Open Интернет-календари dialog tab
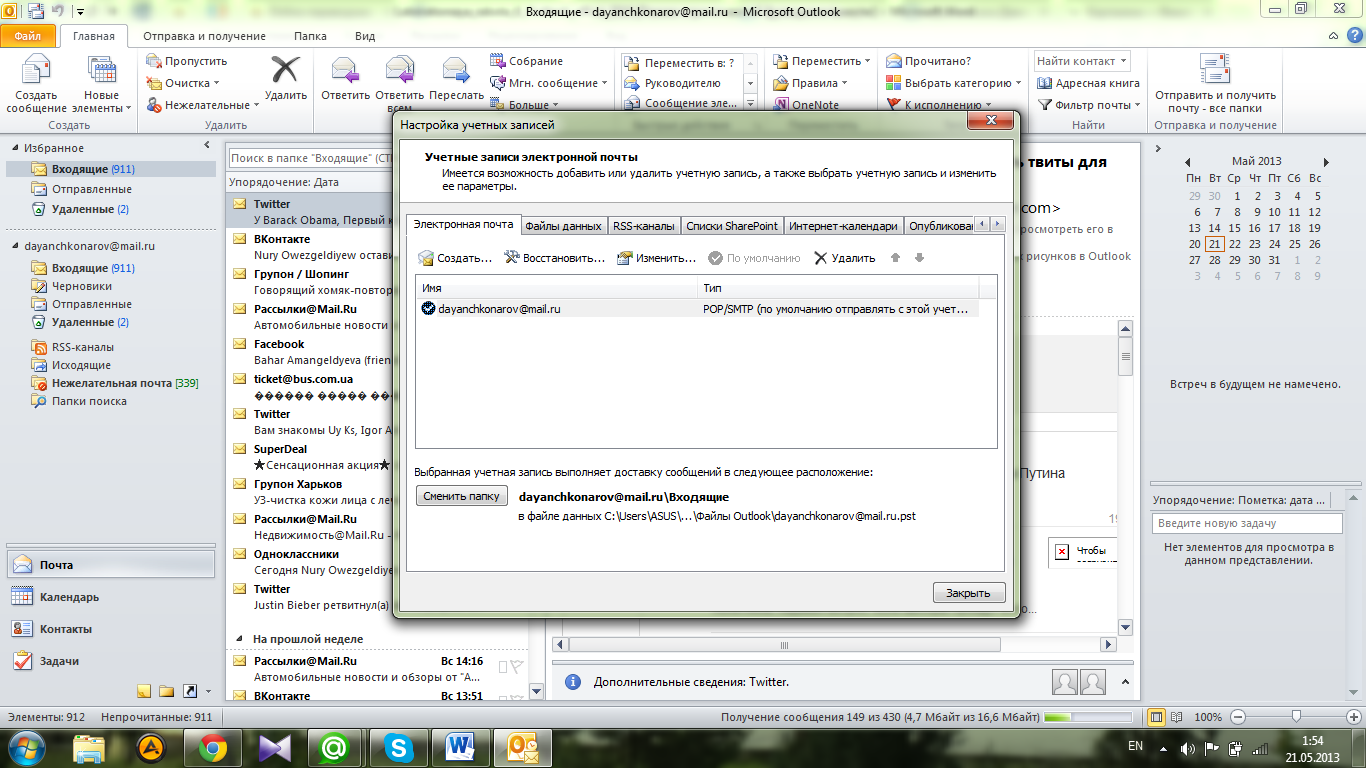 [x=843, y=226]
